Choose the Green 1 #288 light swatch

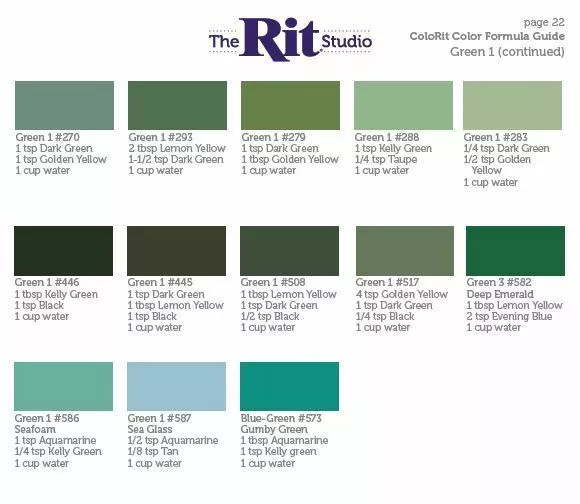click(x=403, y=105)
